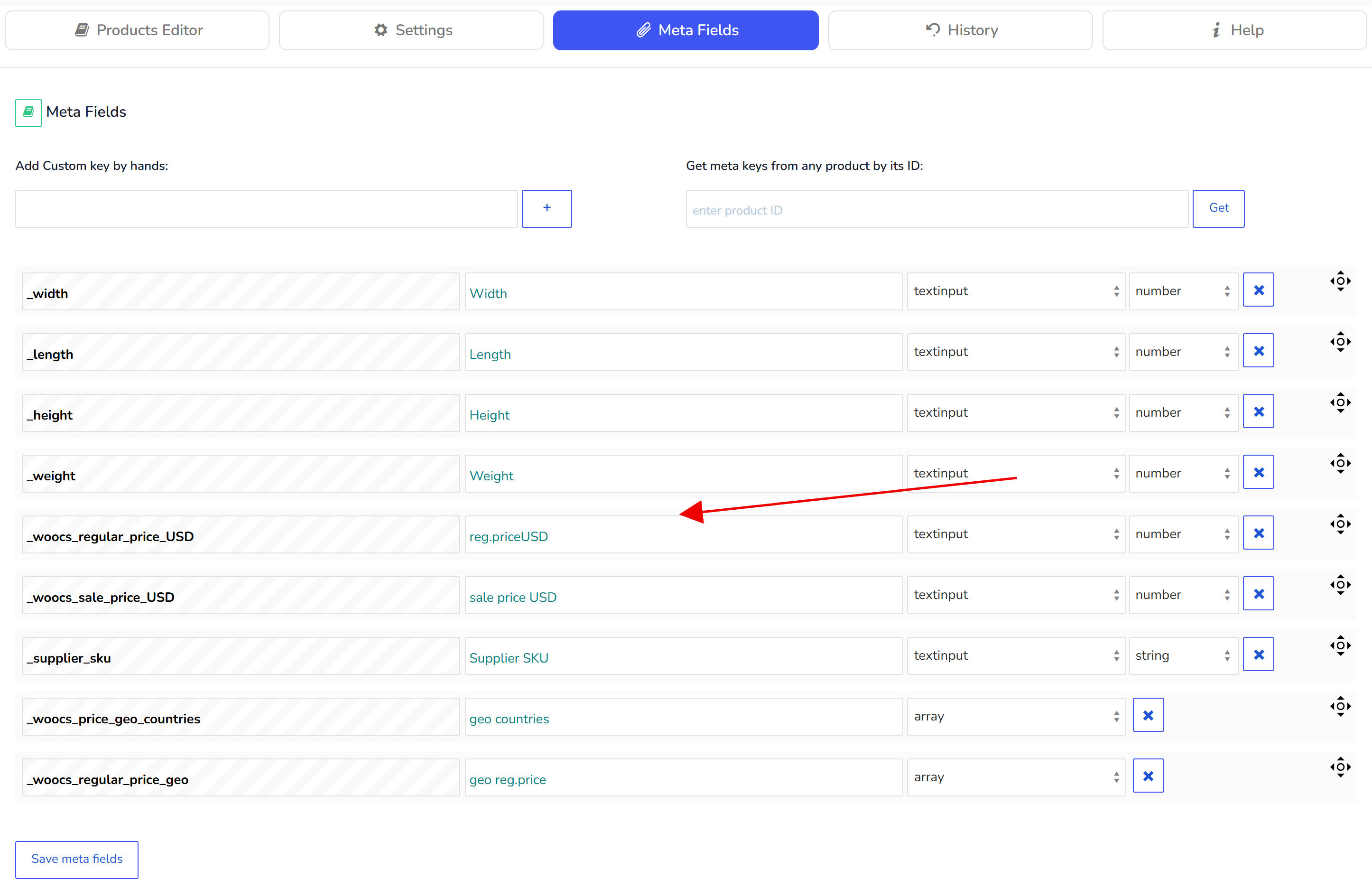Focus the enter product ID field
Image resolution: width=1372 pixels, height=879 pixels.
click(x=936, y=209)
